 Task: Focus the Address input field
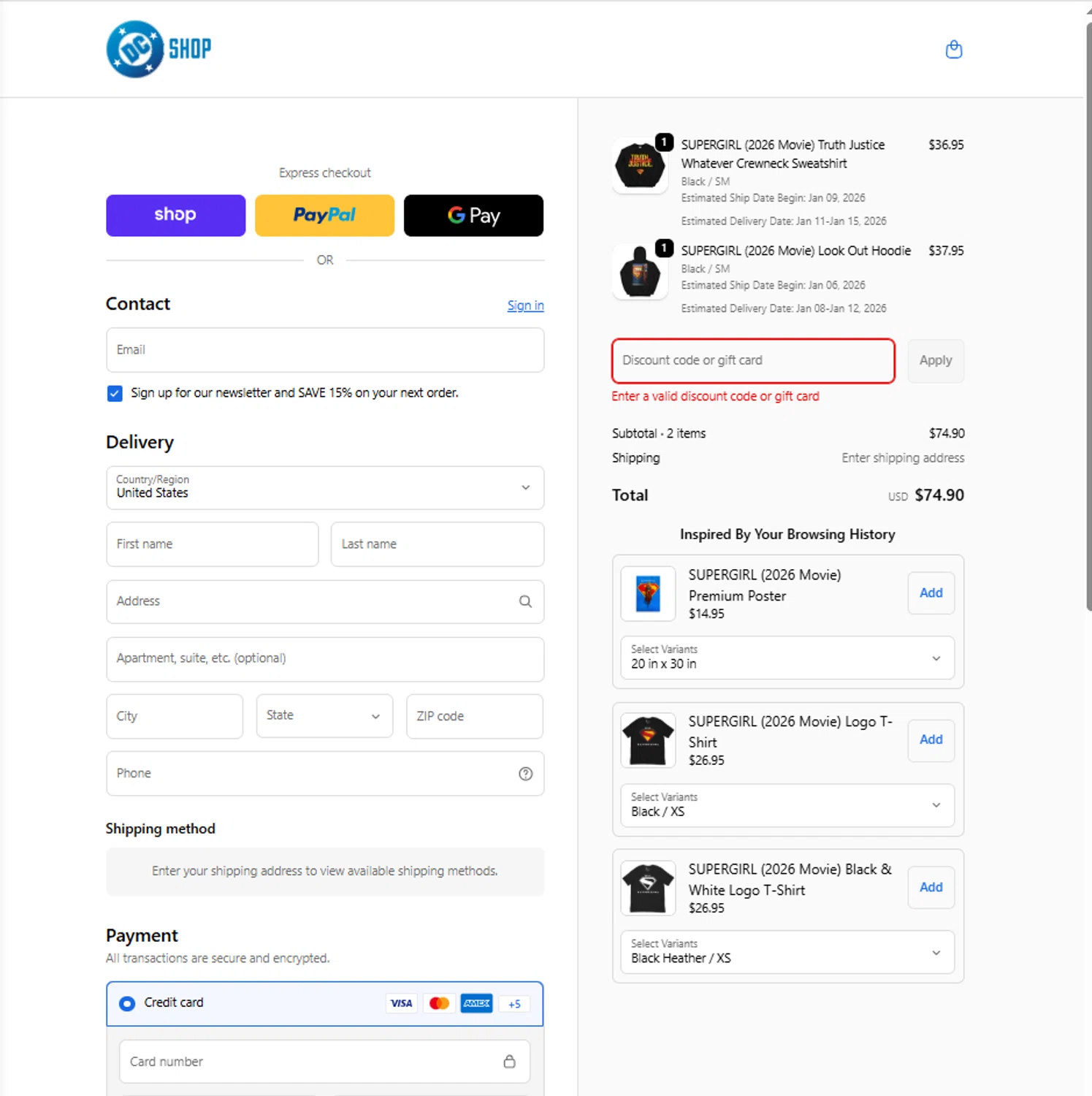pyautogui.click(x=325, y=601)
